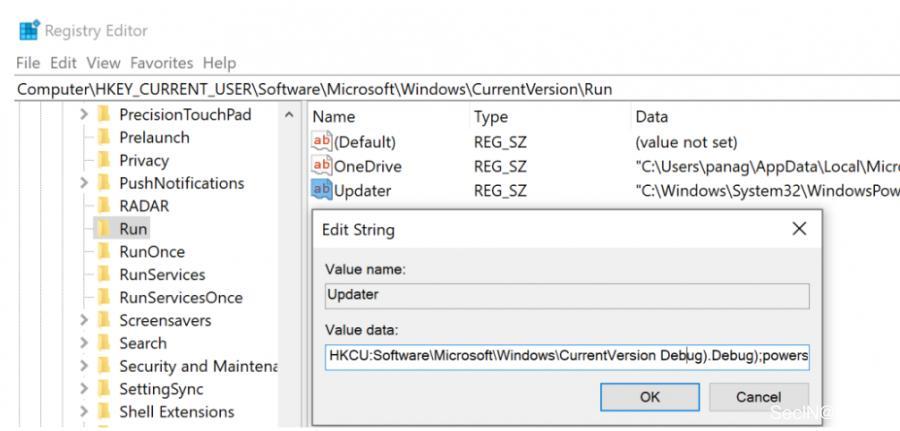Select the RunServicesOnce folder icon
The image size is (900, 431).
click(103, 297)
